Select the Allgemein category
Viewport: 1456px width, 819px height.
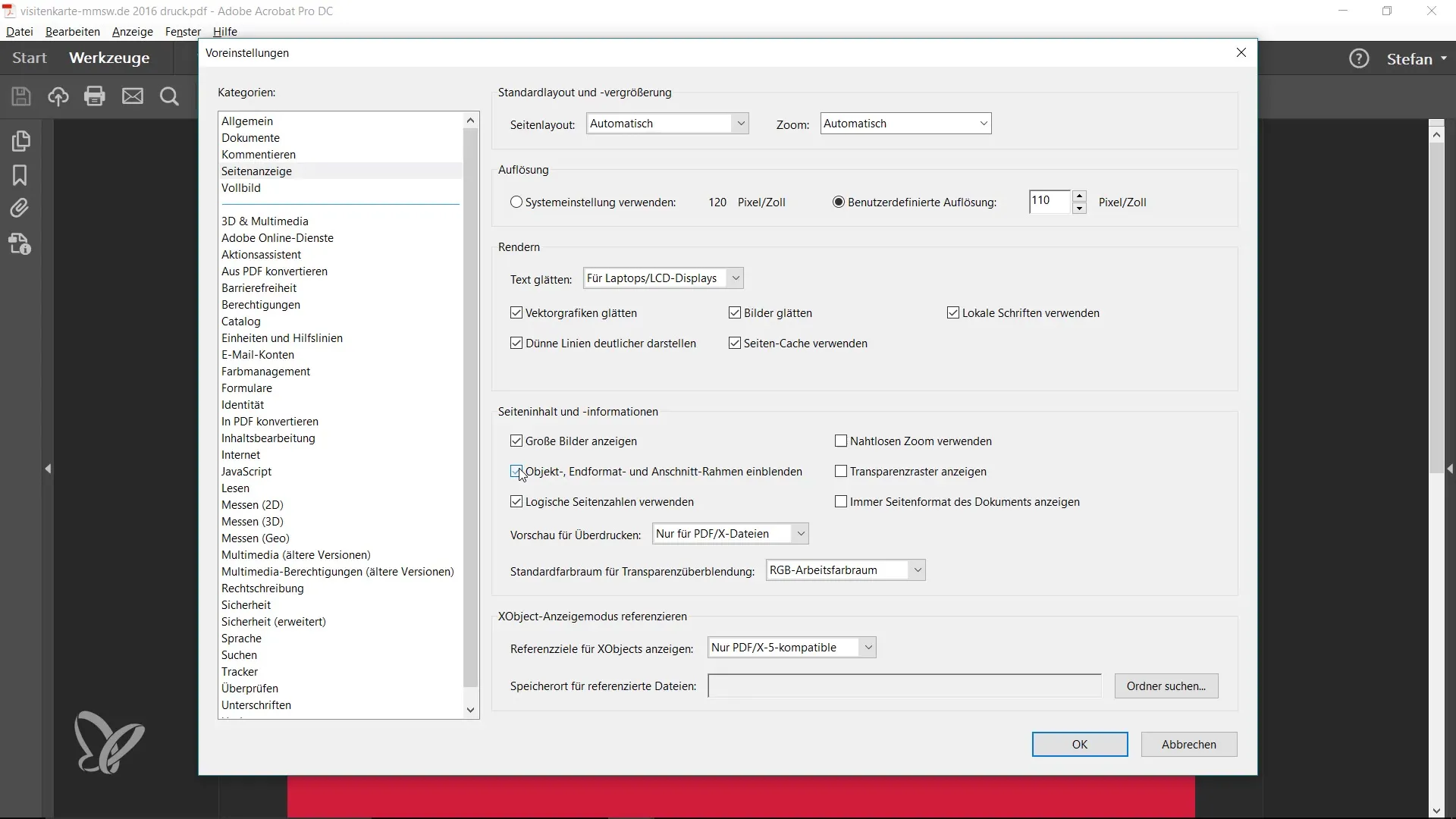(x=247, y=121)
